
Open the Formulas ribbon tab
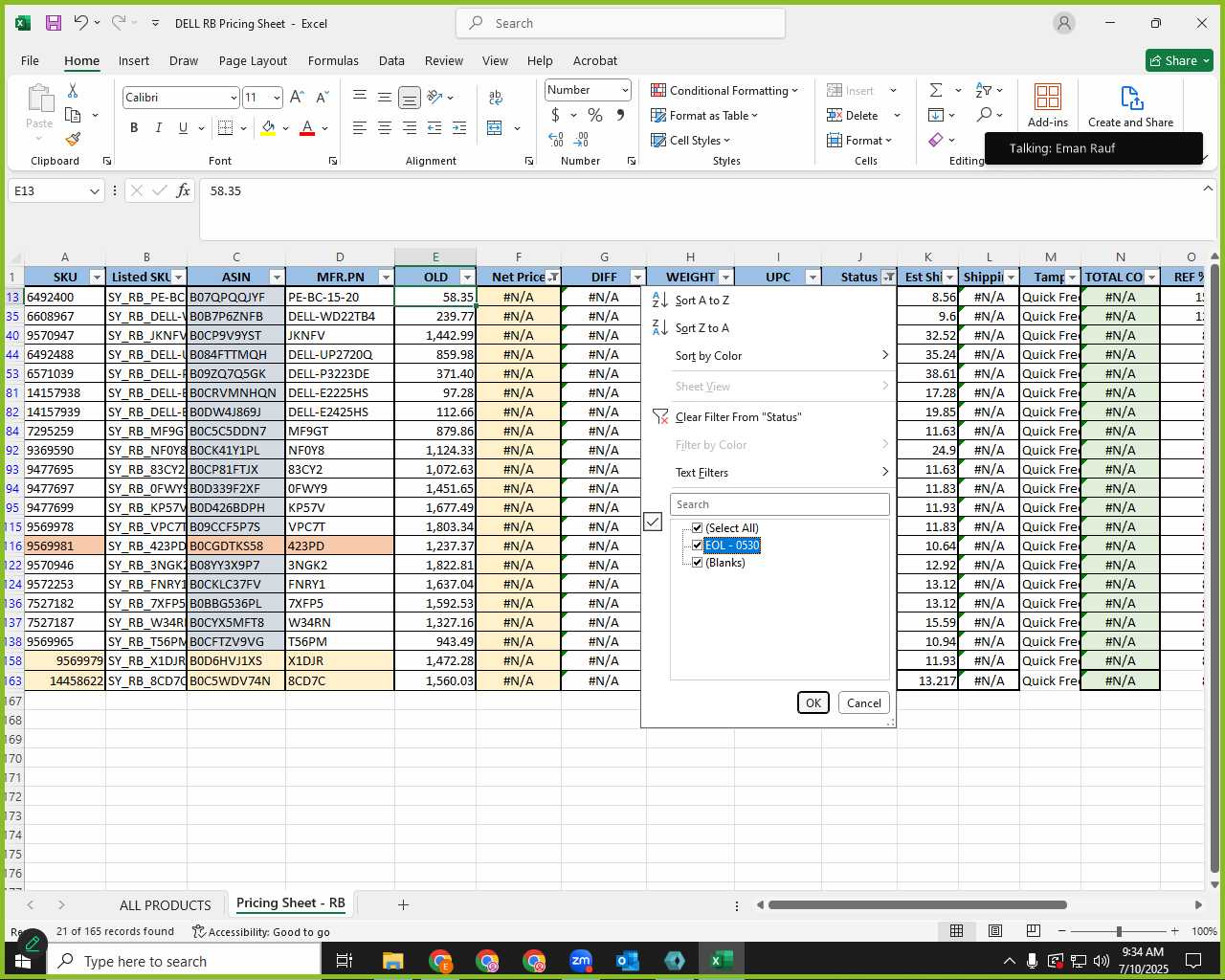[x=333, y=60]
